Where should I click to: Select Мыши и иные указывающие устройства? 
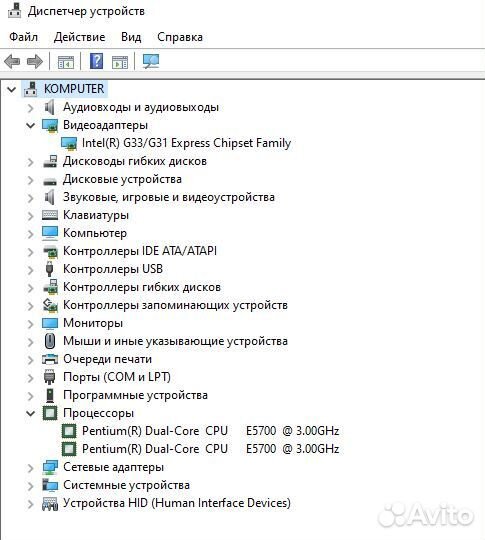tap(175, 341)
